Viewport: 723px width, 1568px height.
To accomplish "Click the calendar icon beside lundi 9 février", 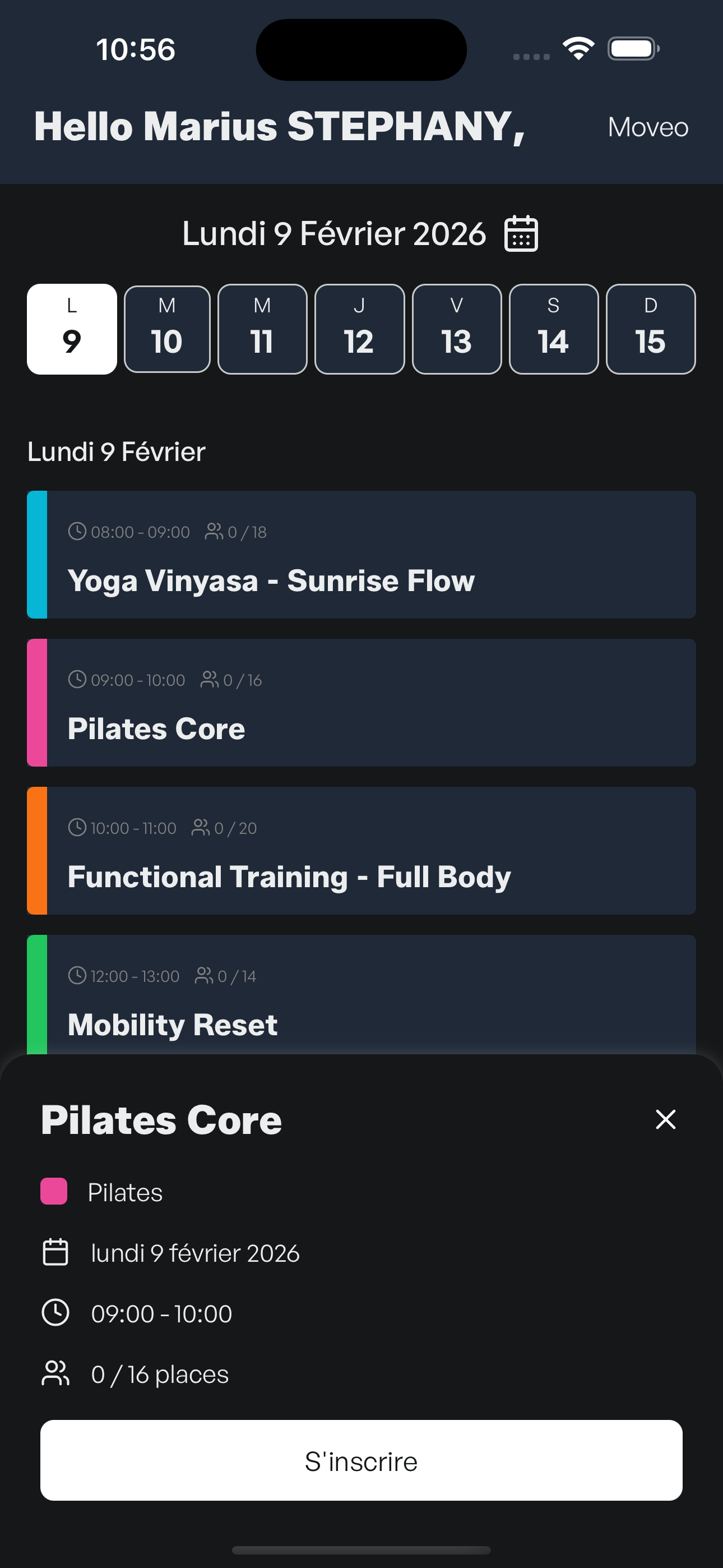I will (55, 1252).
